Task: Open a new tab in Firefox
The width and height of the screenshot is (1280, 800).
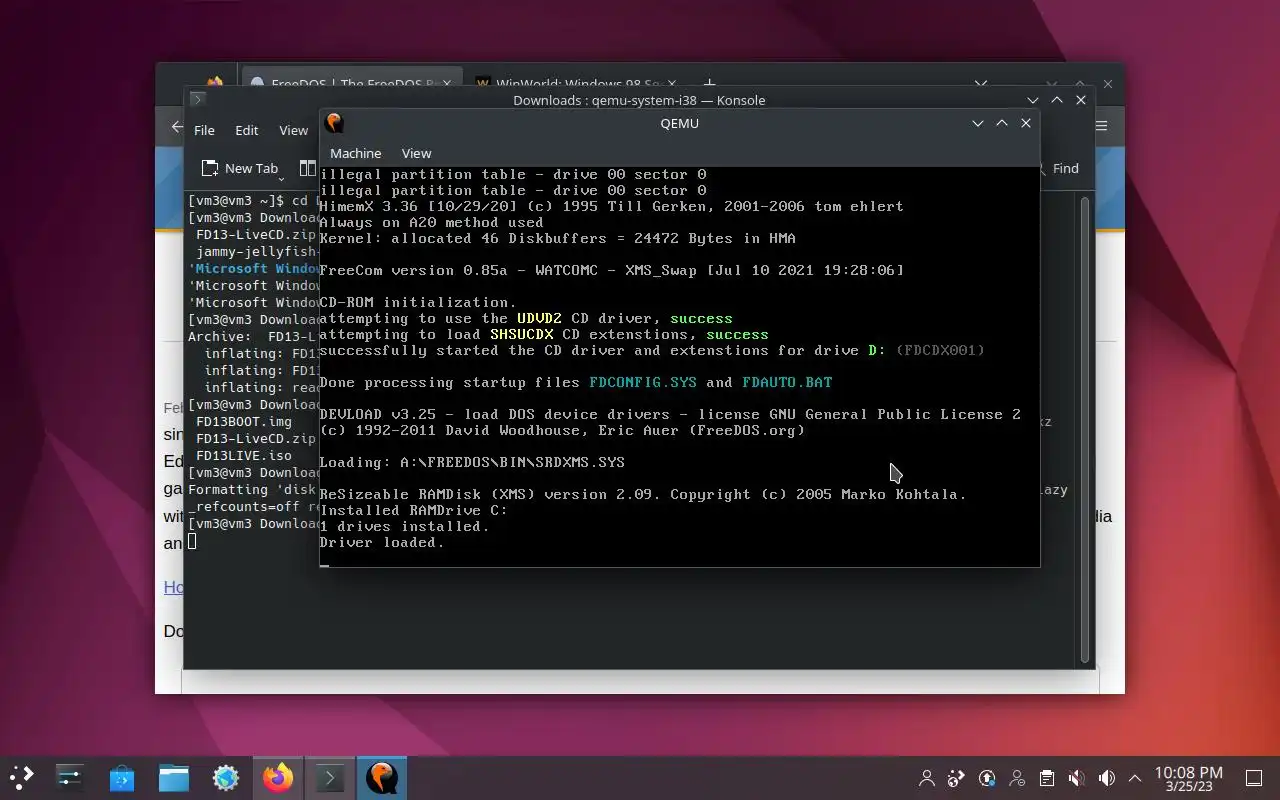Action: tap(709, 84)
